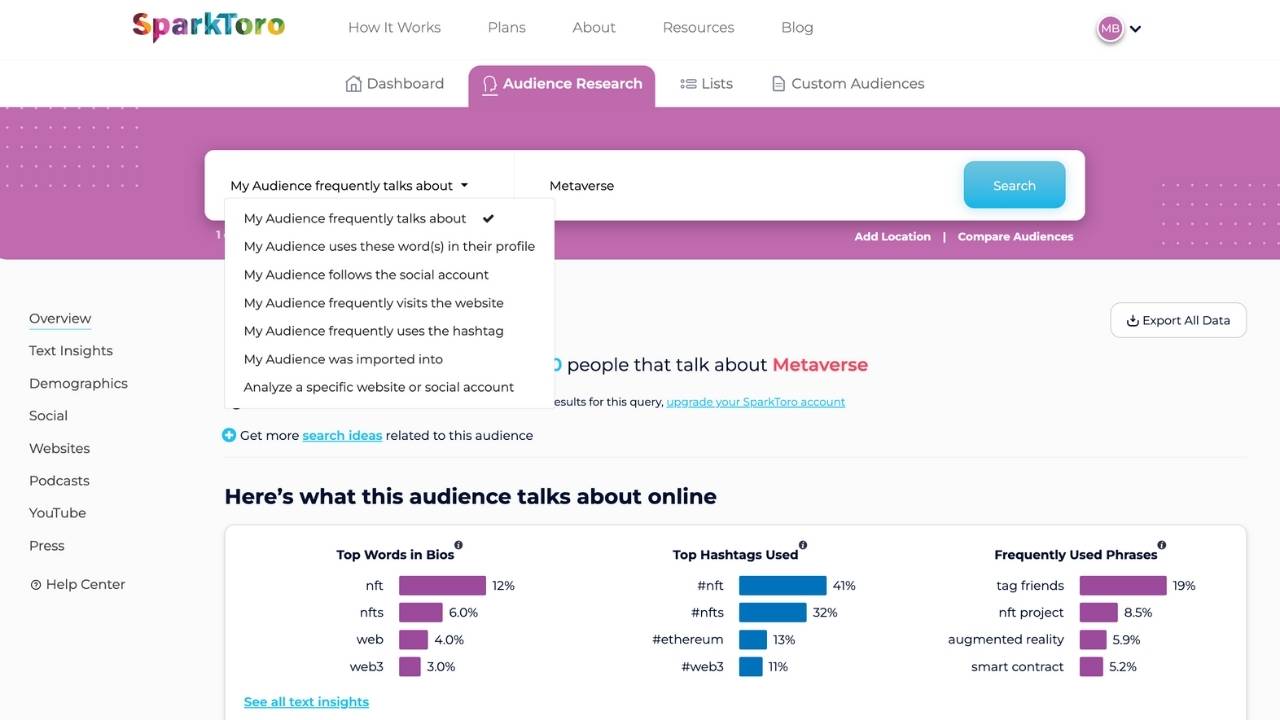Click the Help Center question icon
Image resolution: width=1280 pixels, height=720 pixels.
point(36,585)
